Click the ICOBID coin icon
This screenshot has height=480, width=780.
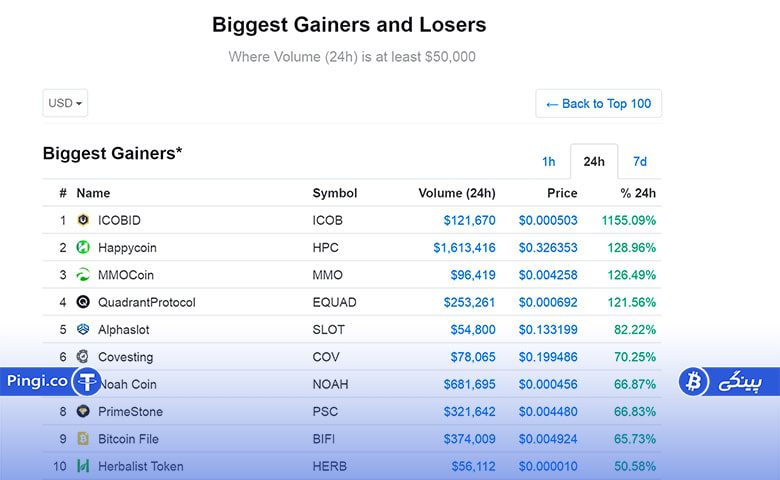pyautogui.click(x=83, y=220)
